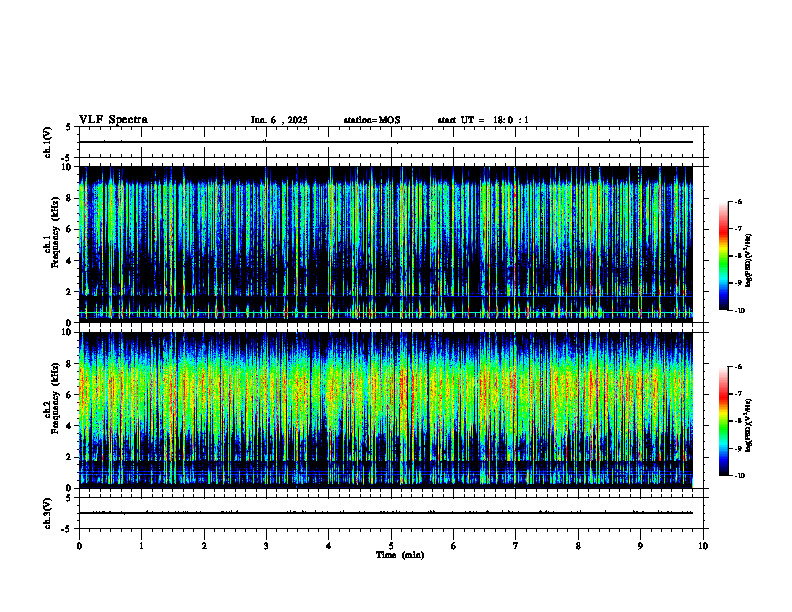The image size is (792, 612).
Task: Click the "ch.1(V)" vertical axis label
Action: [47, 142]
